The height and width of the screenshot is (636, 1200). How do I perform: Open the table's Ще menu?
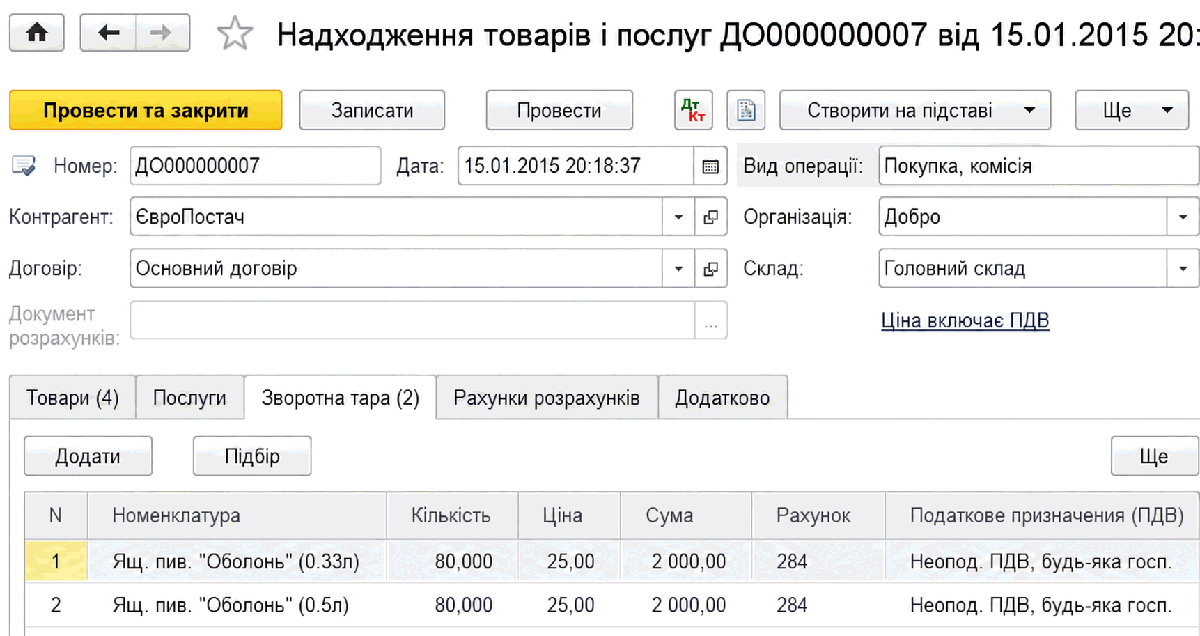(x=1154, y=456)
